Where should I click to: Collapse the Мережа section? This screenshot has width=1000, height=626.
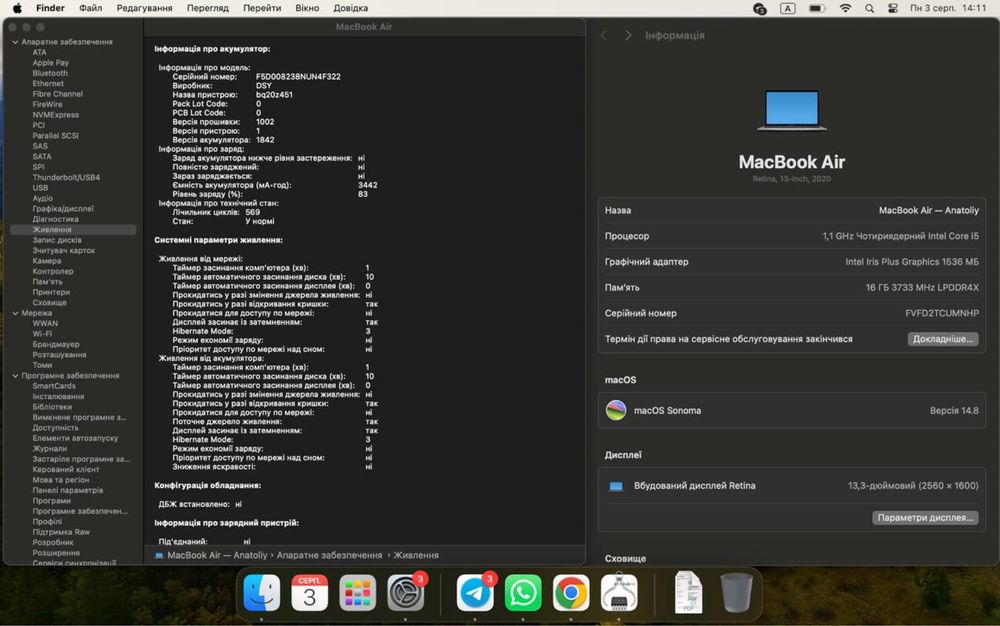pyautogui.click(x=15, y=313)
